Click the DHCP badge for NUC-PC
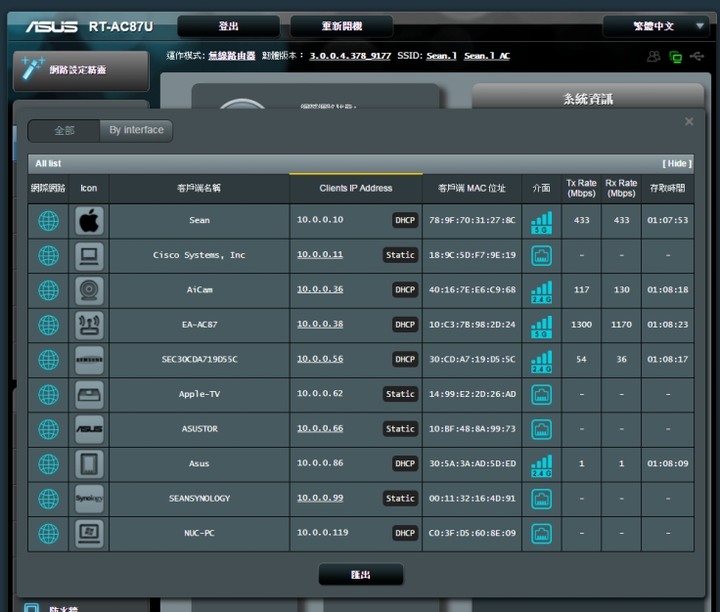 (x=405, y=533)
